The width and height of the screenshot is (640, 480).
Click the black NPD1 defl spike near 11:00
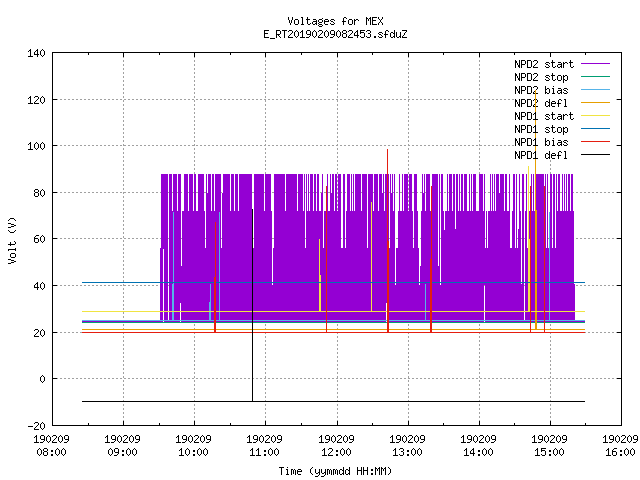click(252, 305)
